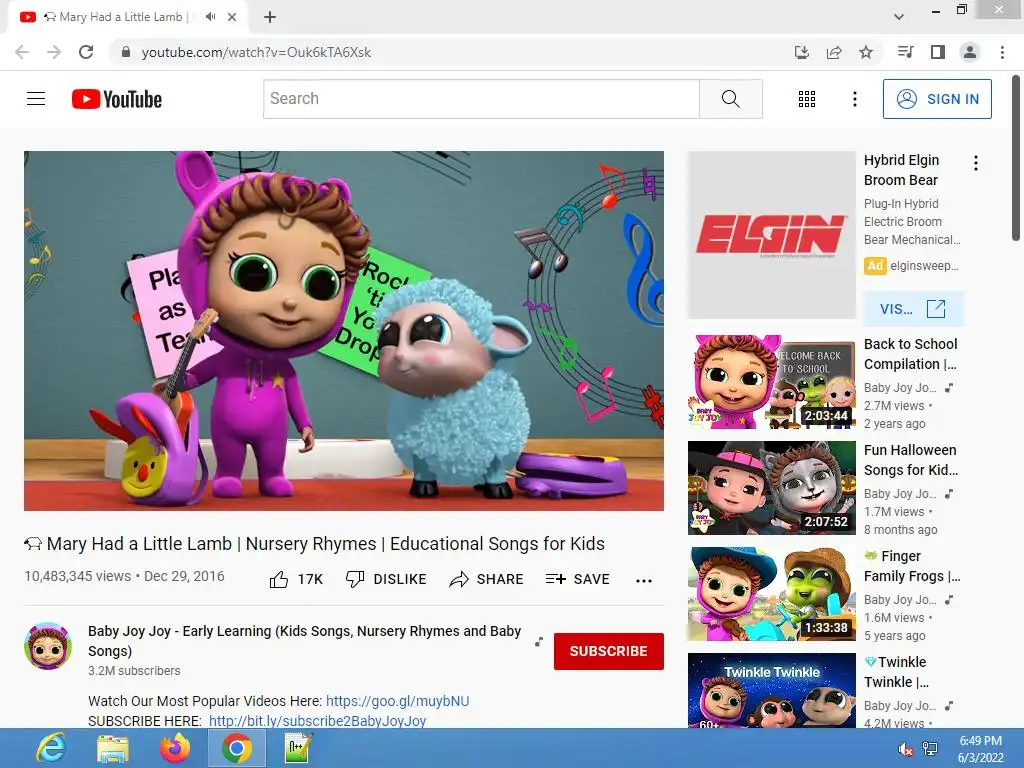Open a new Chrome tab
The width and height of the screenshot is (1024, 768).
[270, 17]
